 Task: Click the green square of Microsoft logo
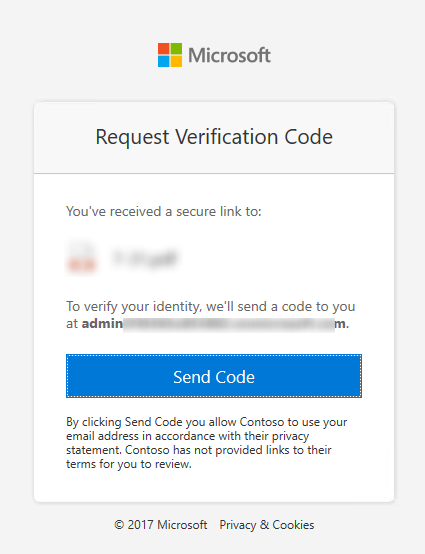pos(176,48)
